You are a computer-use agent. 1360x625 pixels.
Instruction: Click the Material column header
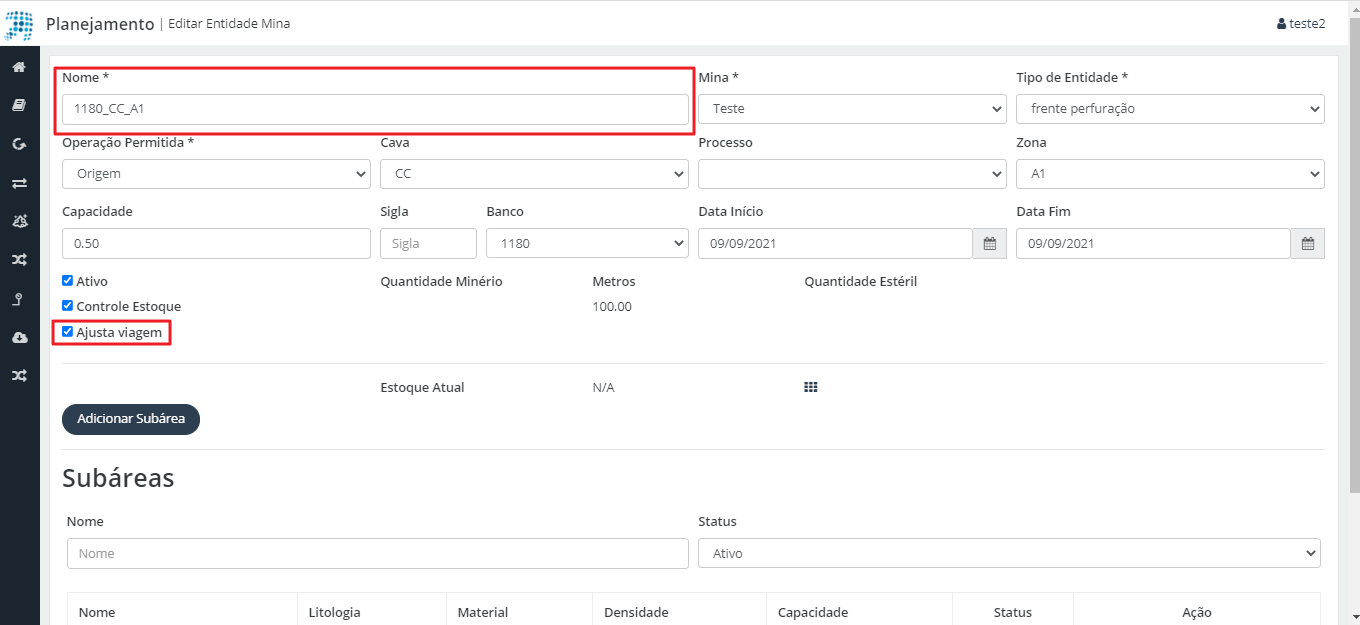tap(482, 612)
